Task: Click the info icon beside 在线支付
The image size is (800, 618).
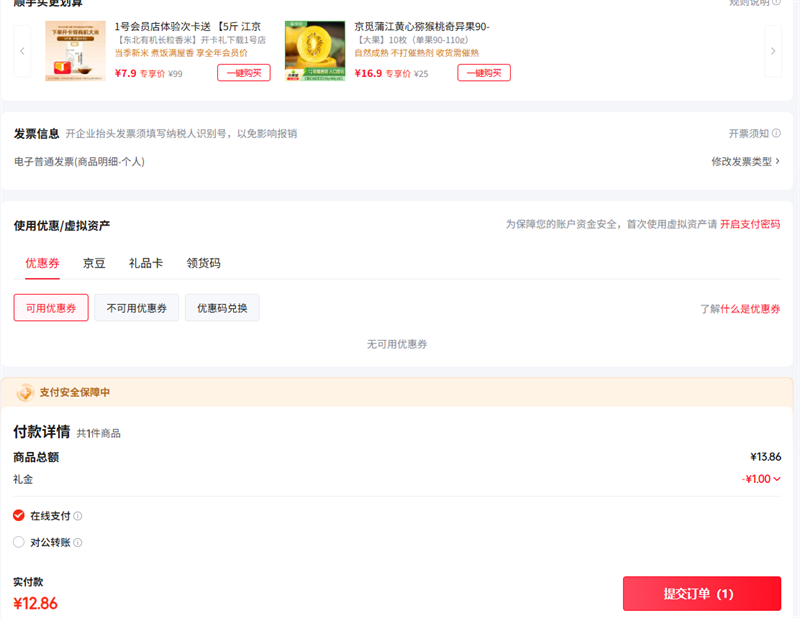Action: pos(78,516)
